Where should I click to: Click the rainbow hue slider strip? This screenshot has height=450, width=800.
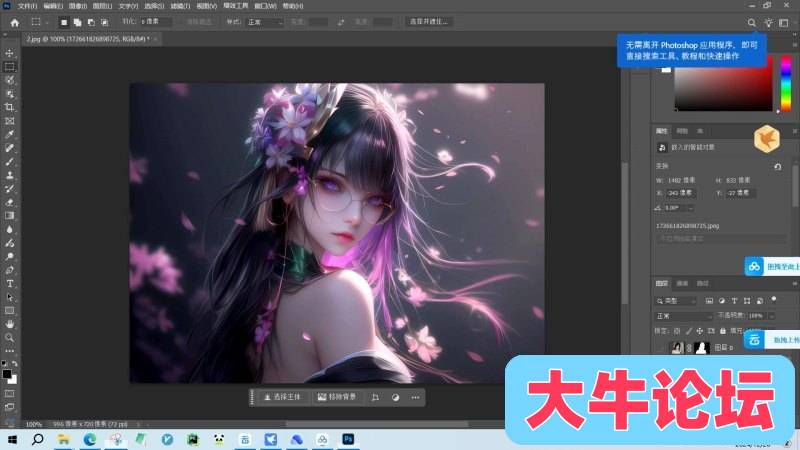tap(786, 84)
